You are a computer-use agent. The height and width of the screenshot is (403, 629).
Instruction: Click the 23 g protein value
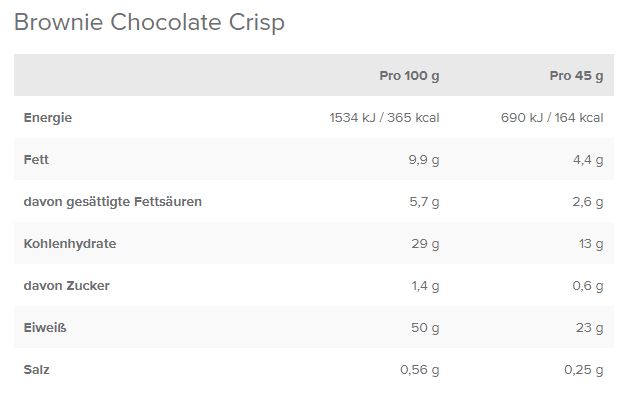(x=590, y=327)
